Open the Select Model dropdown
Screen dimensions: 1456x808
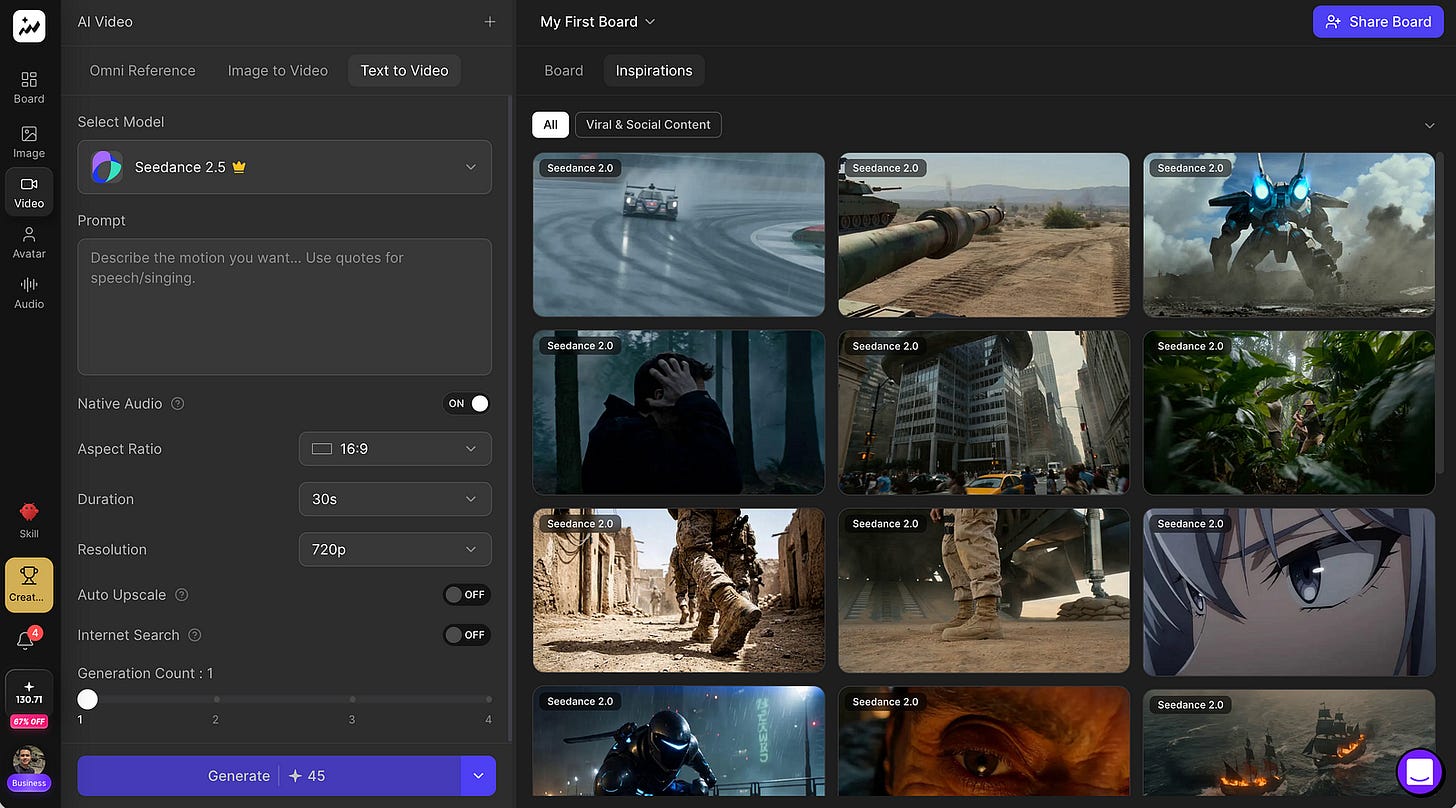coord(285,167)
